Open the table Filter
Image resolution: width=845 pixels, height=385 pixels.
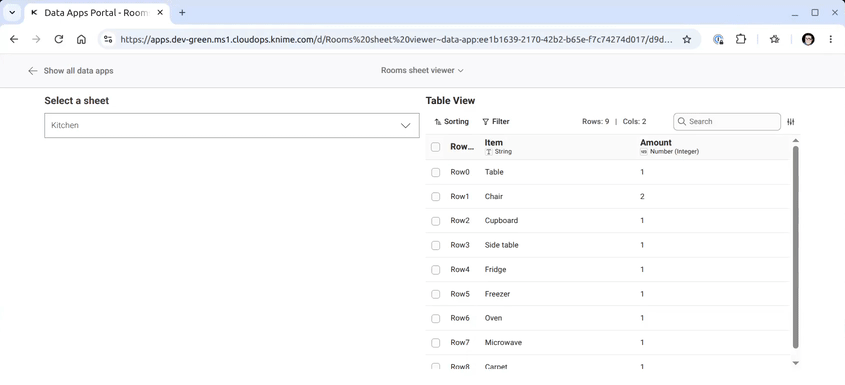[x=496, y=122]
